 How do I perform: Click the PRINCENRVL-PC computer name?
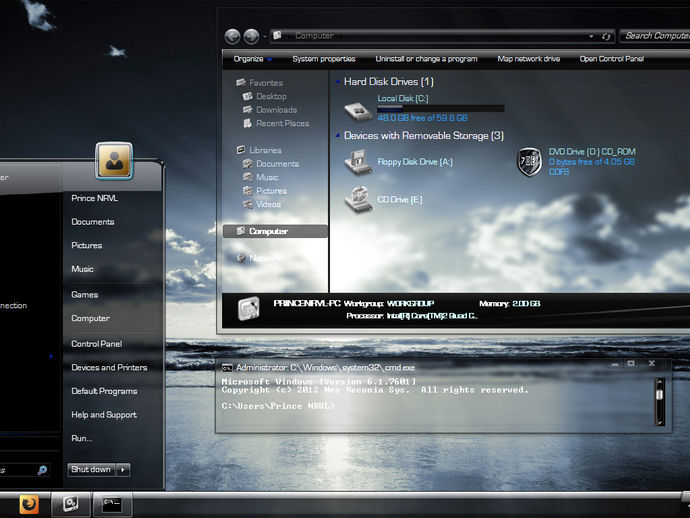click(307, 304)
